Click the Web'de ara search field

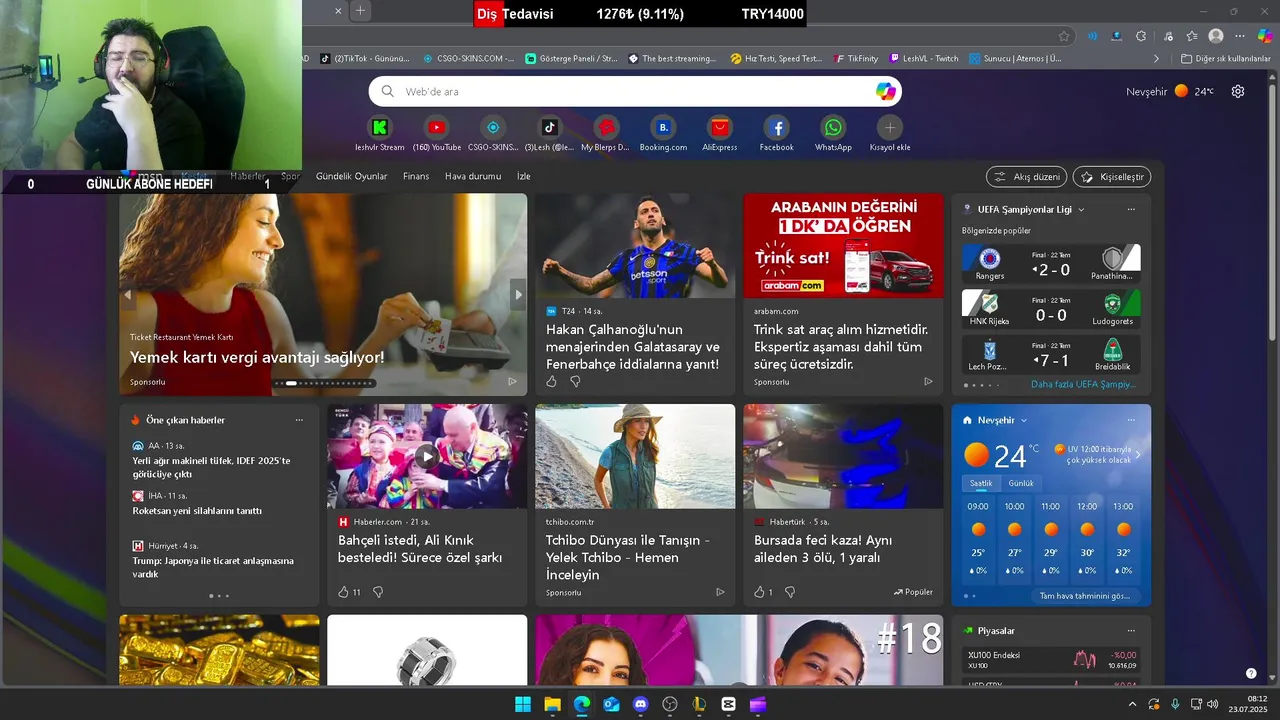[x=635, y=91]
